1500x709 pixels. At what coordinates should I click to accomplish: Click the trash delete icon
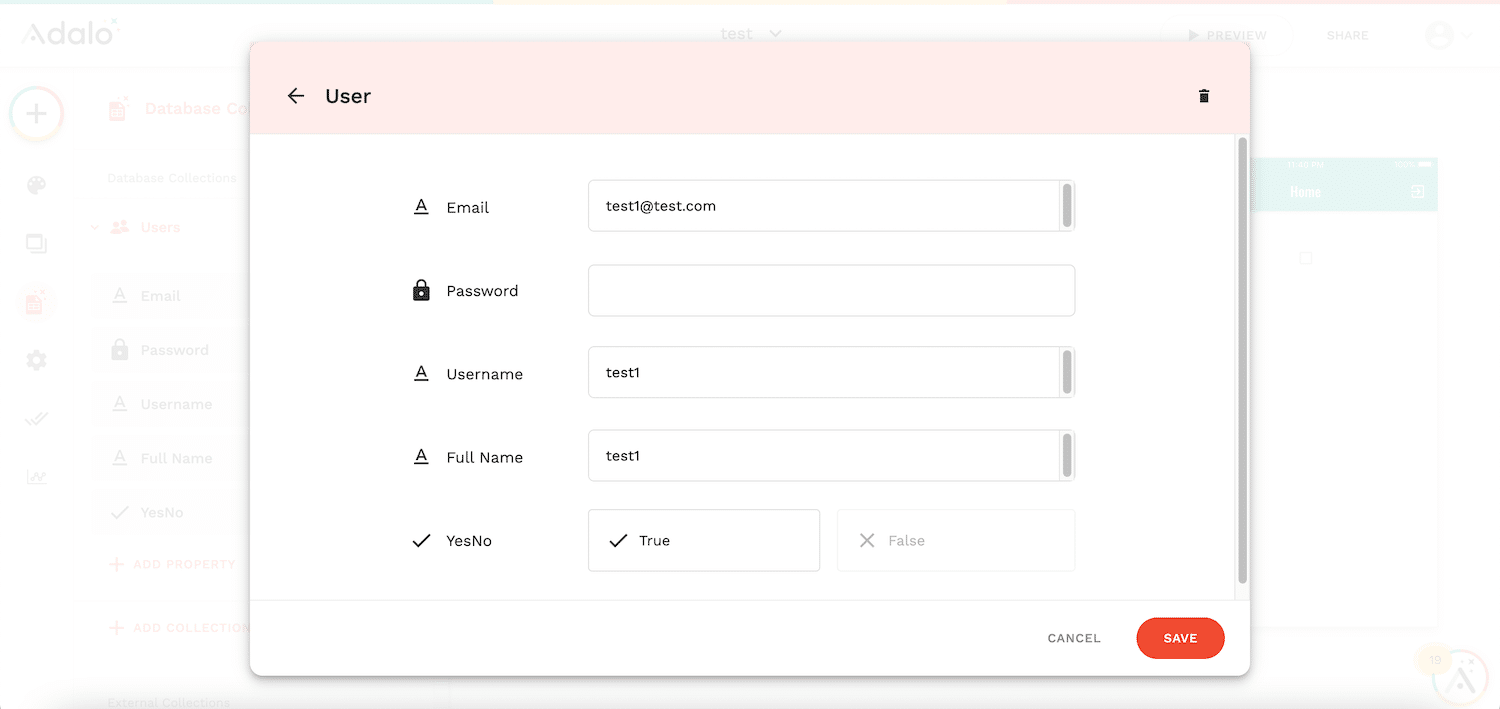[1204, 96]
